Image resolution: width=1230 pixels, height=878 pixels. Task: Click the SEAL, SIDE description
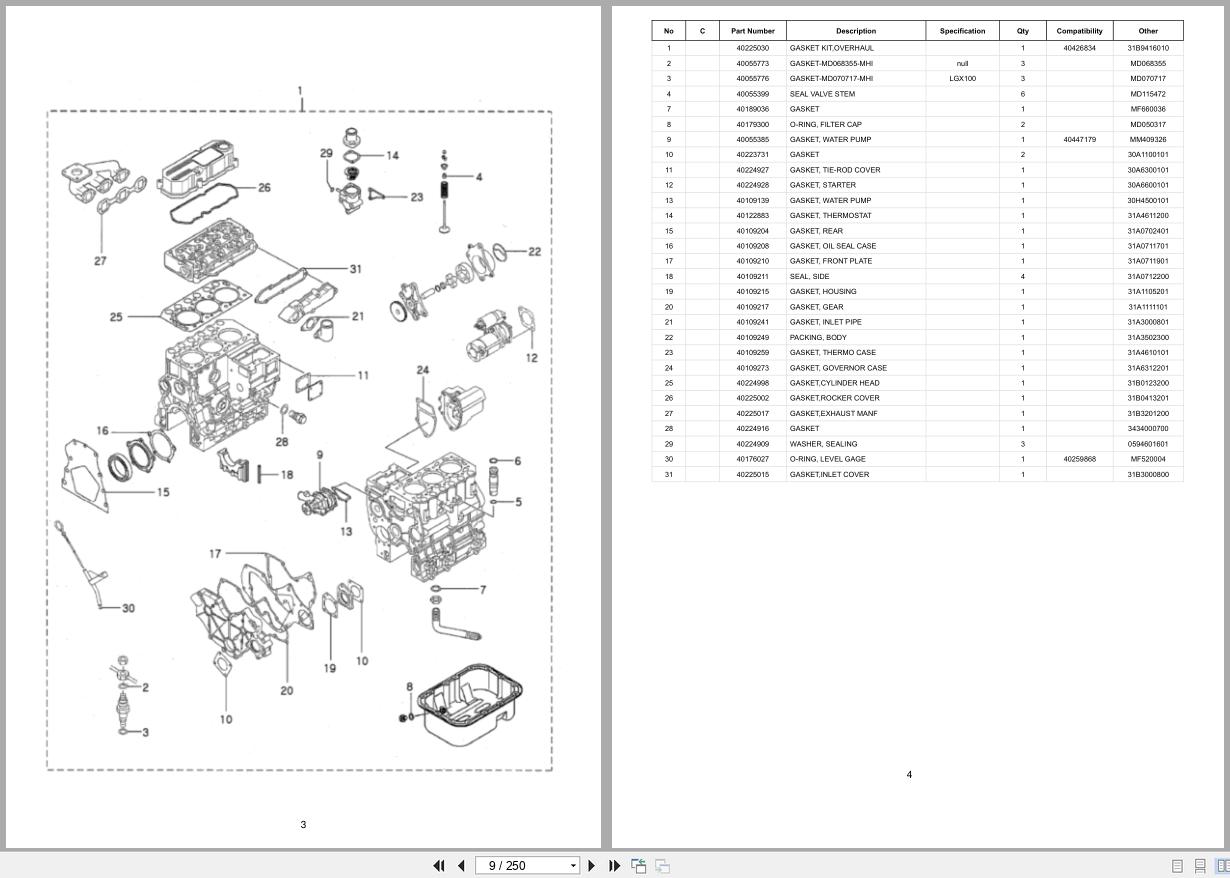809,277
